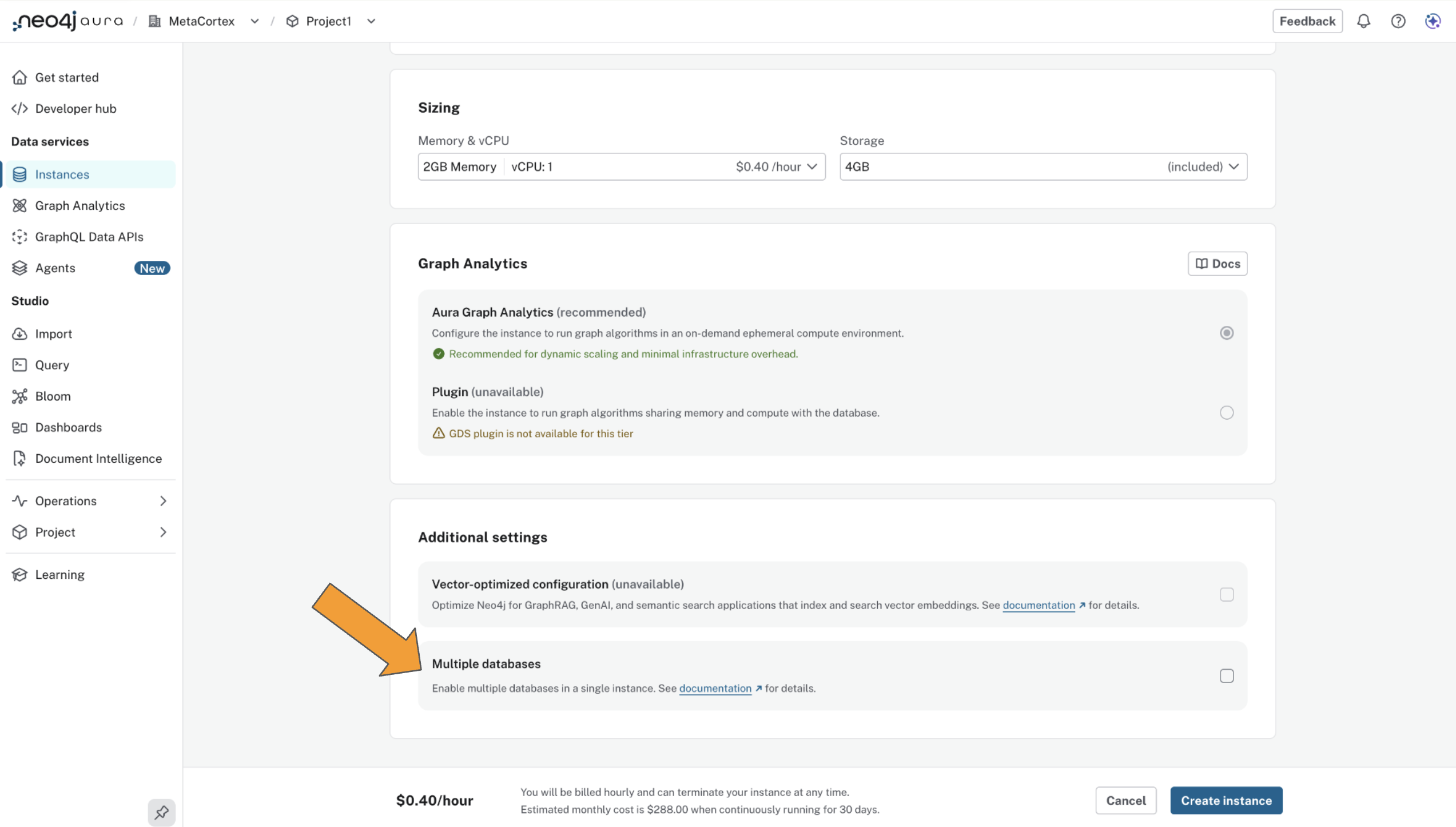Select Aura Graph Analytics radio button
This screenshot has height=827, width=1456.
click(1226, 333)
